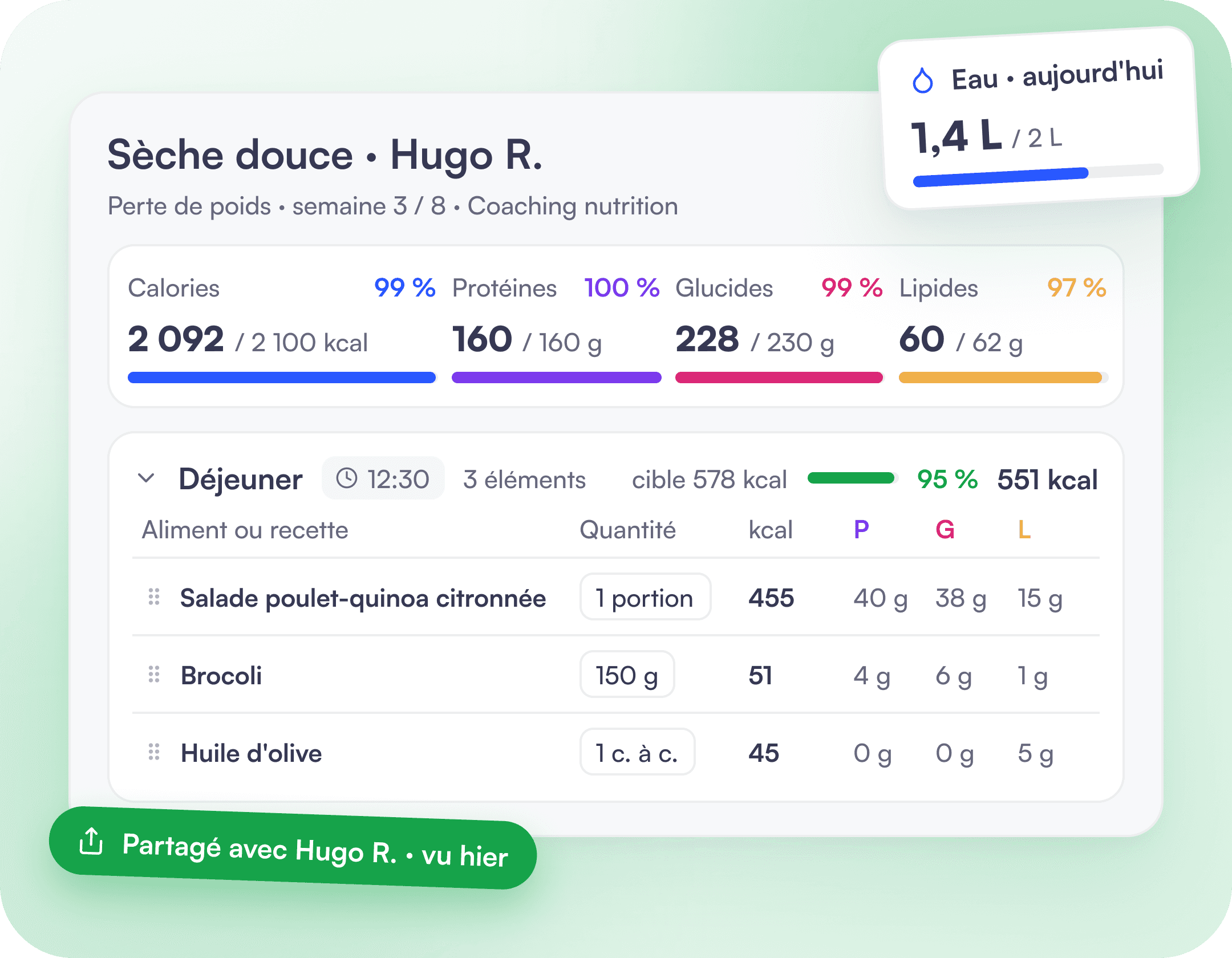Screen dimensions: 1232x958
Task: Grab the drag handle for Salade poulet-quinoa citronnée
Action: tap(154, 596)
